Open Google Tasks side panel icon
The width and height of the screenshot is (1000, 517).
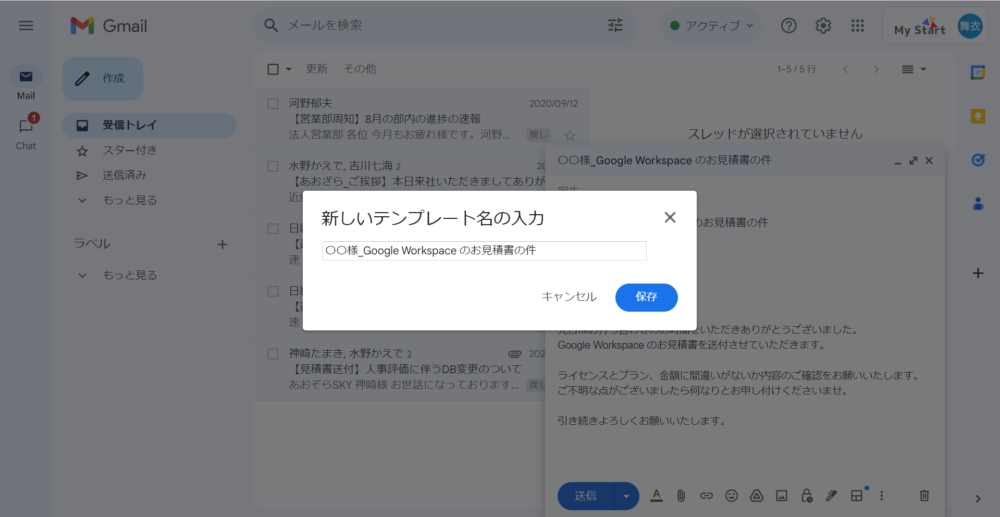(x=978, y=160)
